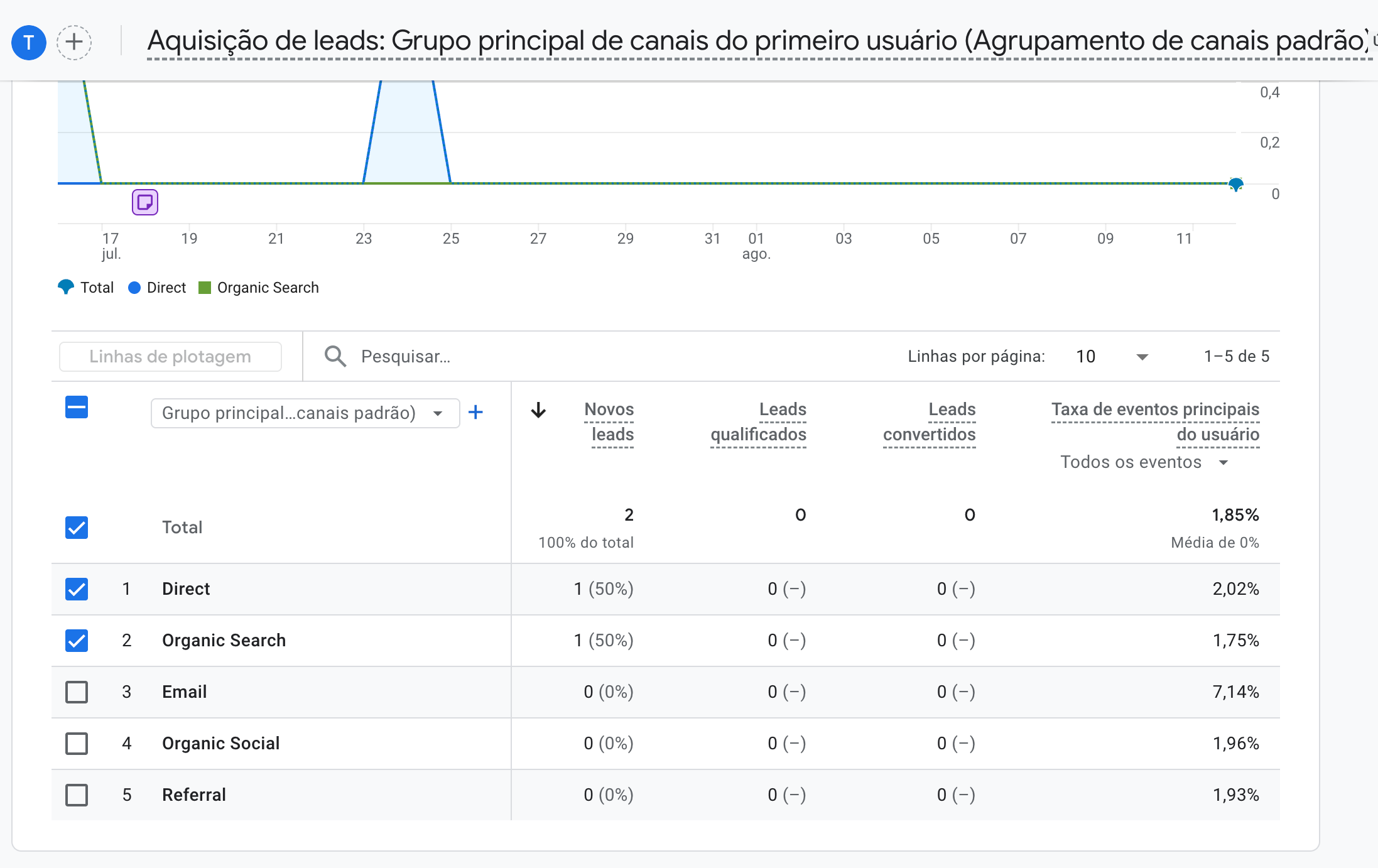Toggle the select-all header checkbox
Image resolution: width=1378 pixels, height=868 pixels.
77,407
